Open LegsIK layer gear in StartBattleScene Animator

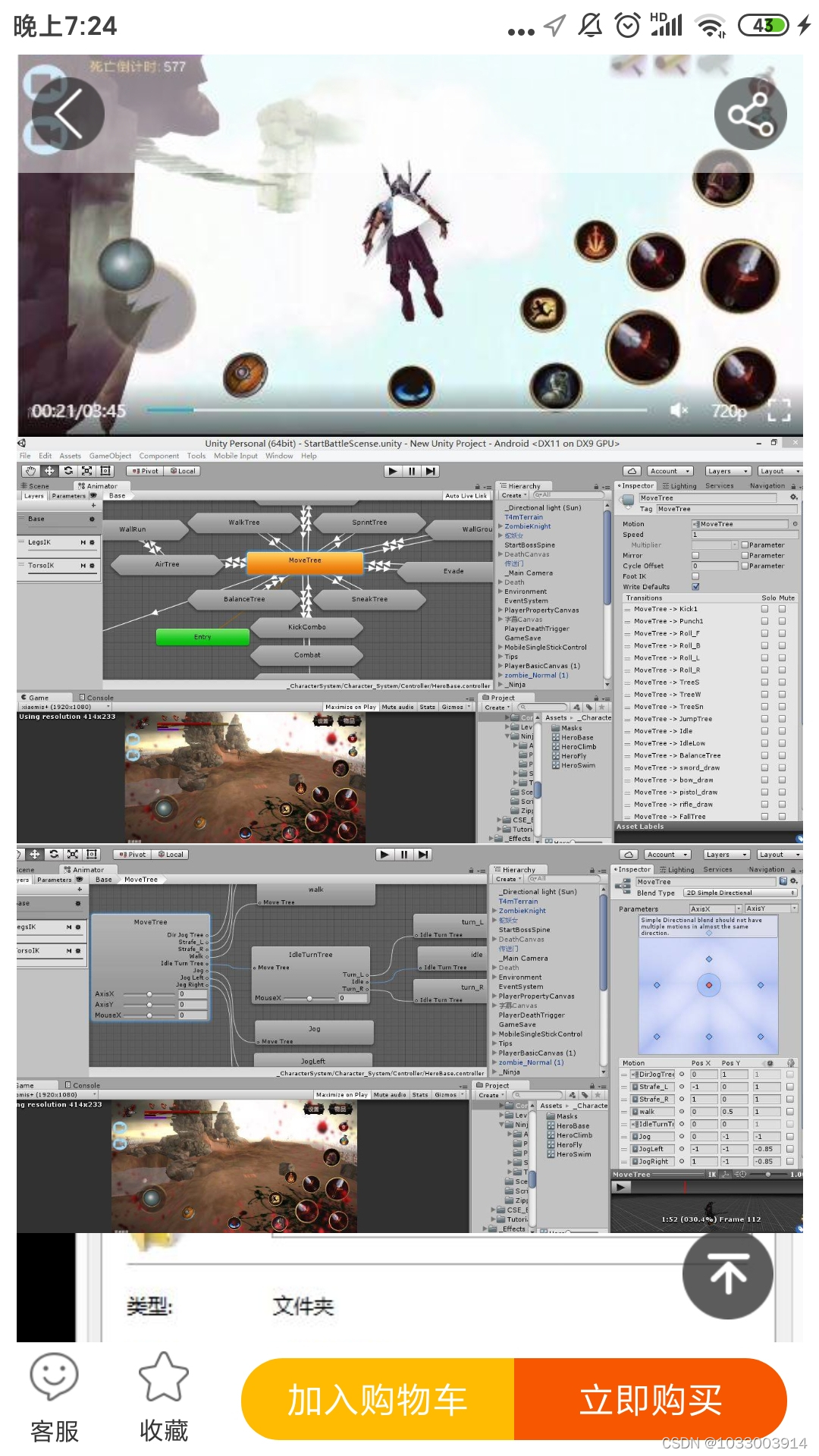click(x=92, y=543)
